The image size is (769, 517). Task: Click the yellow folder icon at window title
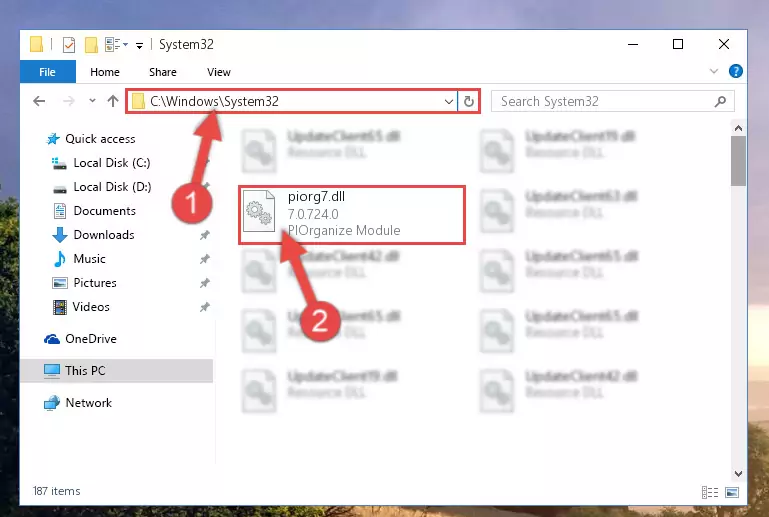[x=37, y=44]
